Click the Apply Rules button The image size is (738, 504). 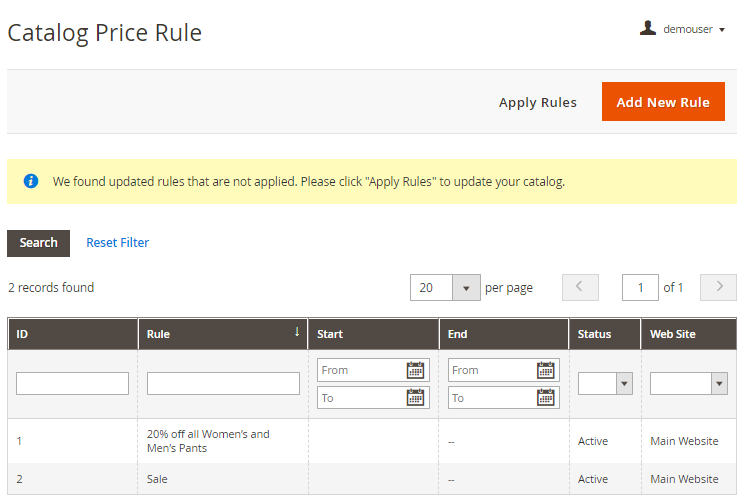[x=537, y=102]
